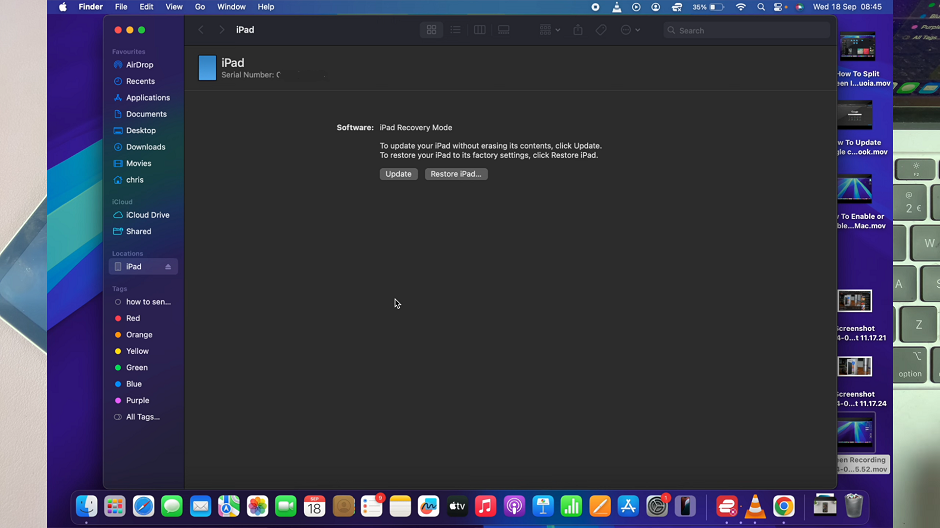
Task: Open Maps from the Dock
Action: [x=228, y=506]
